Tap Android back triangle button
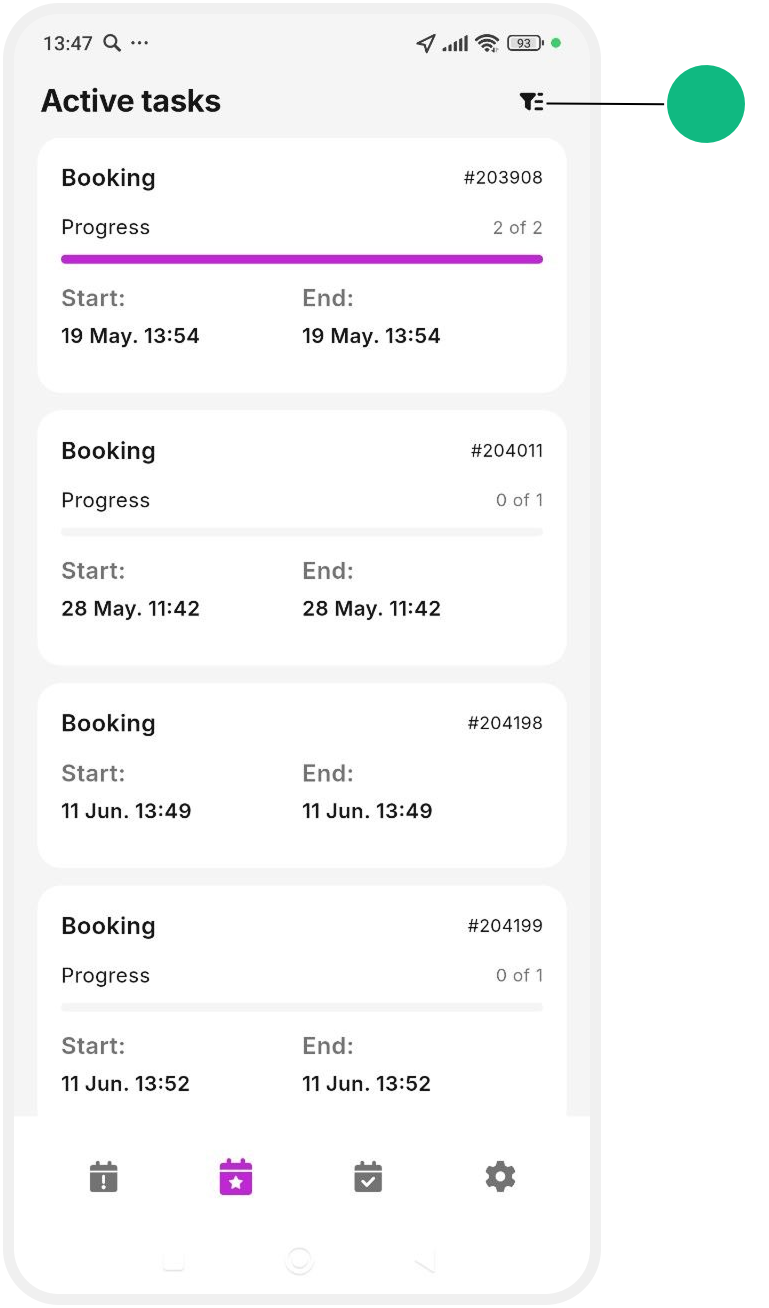This screenshot has height=1308, width=769. tap(425, 1262)
